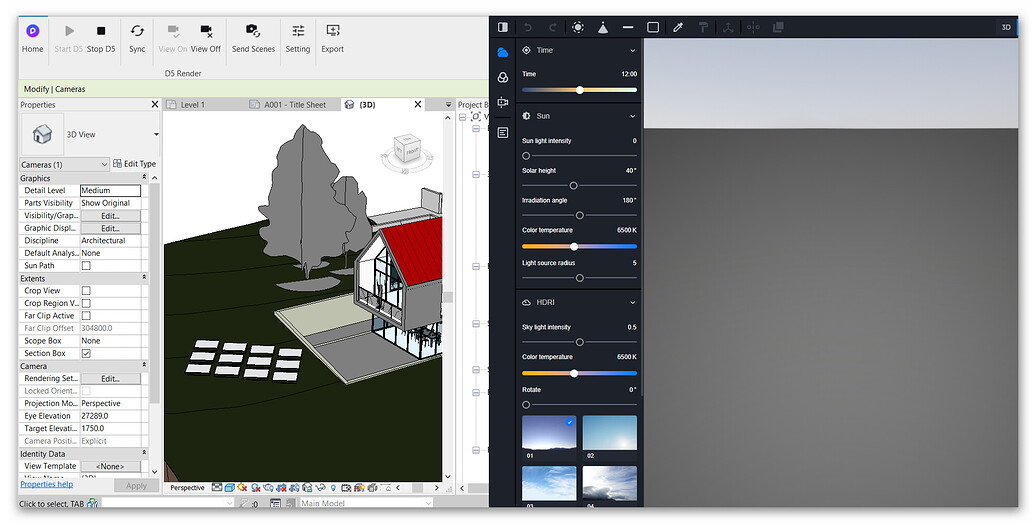Click the Perspective label in view bar
The width and height of the screenshot is (1035, 523).
pos(187,488)
